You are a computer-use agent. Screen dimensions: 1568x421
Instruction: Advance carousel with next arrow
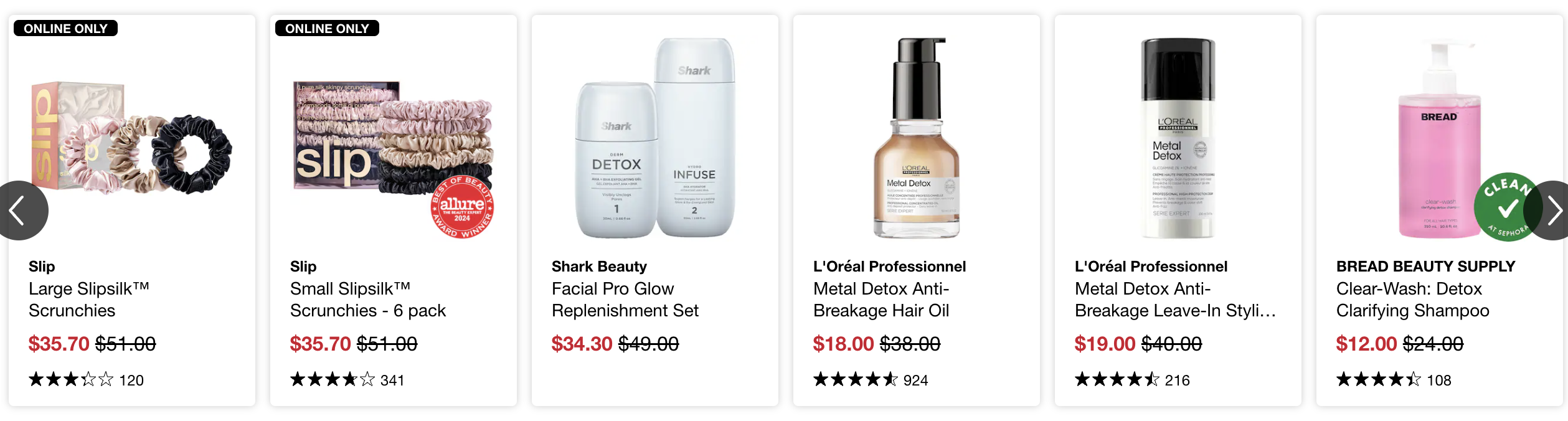(1549, 210)
